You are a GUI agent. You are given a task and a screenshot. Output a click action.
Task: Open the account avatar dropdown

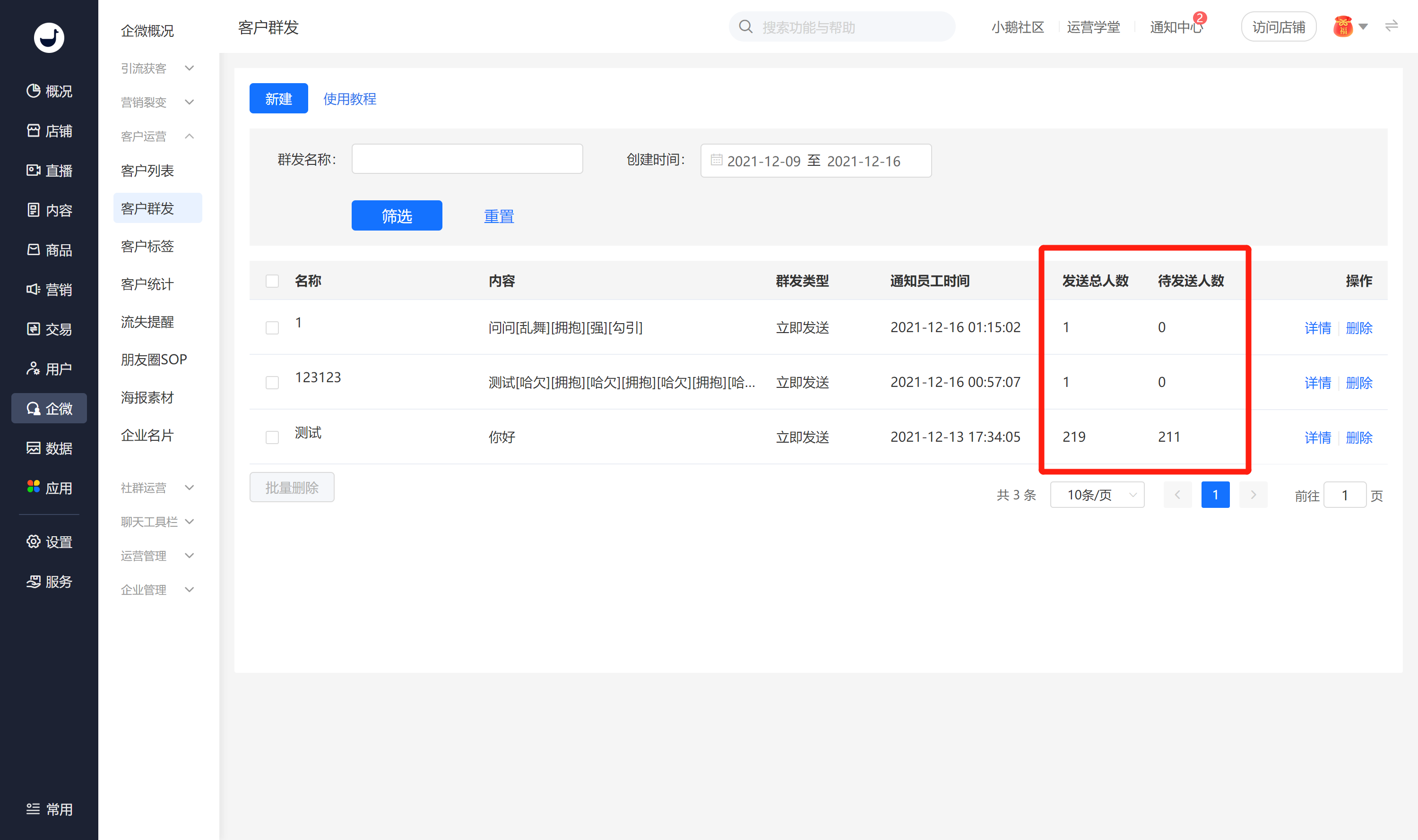(x=1350, y=26)
